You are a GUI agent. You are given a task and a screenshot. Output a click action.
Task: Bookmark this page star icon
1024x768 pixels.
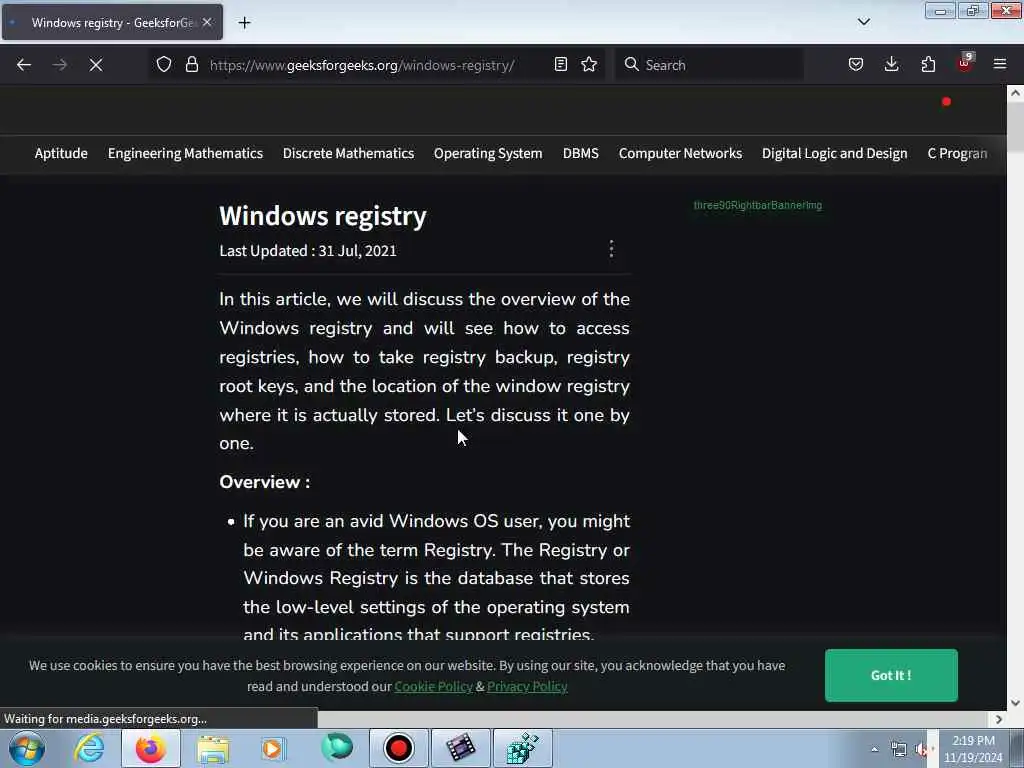coord(589,65)
